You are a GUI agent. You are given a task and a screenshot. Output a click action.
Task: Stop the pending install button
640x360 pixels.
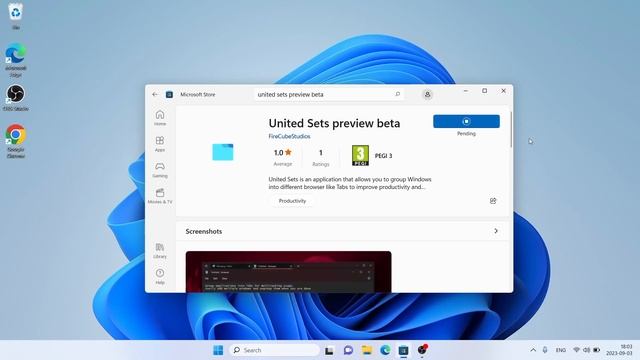[x=466, y=121]
